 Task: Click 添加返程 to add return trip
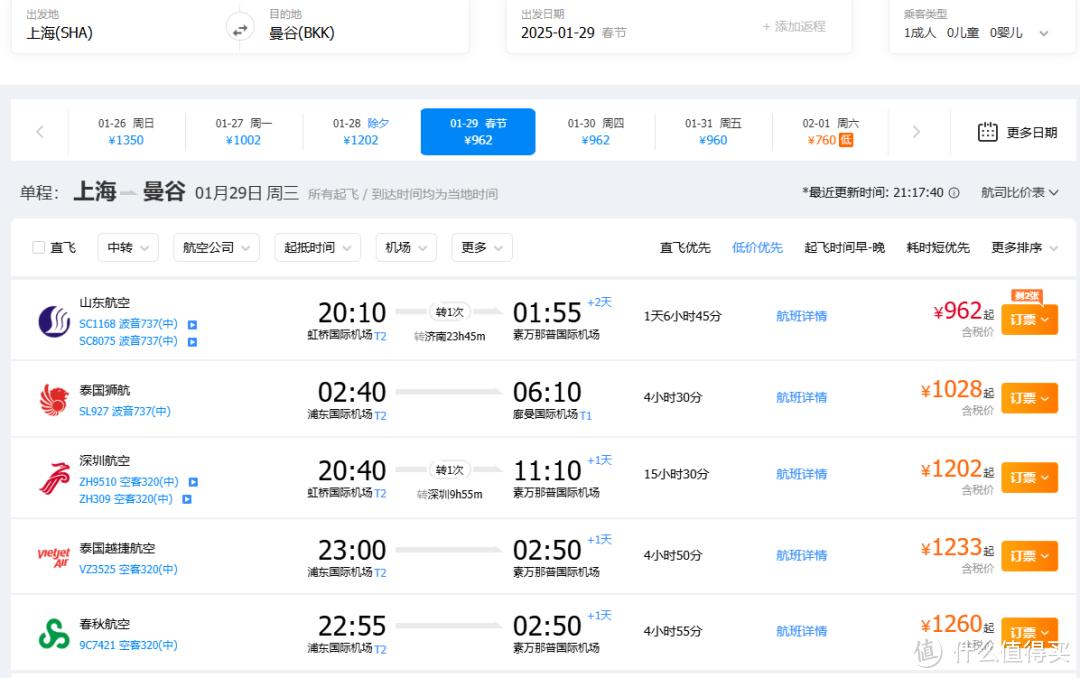coord(794,27)
